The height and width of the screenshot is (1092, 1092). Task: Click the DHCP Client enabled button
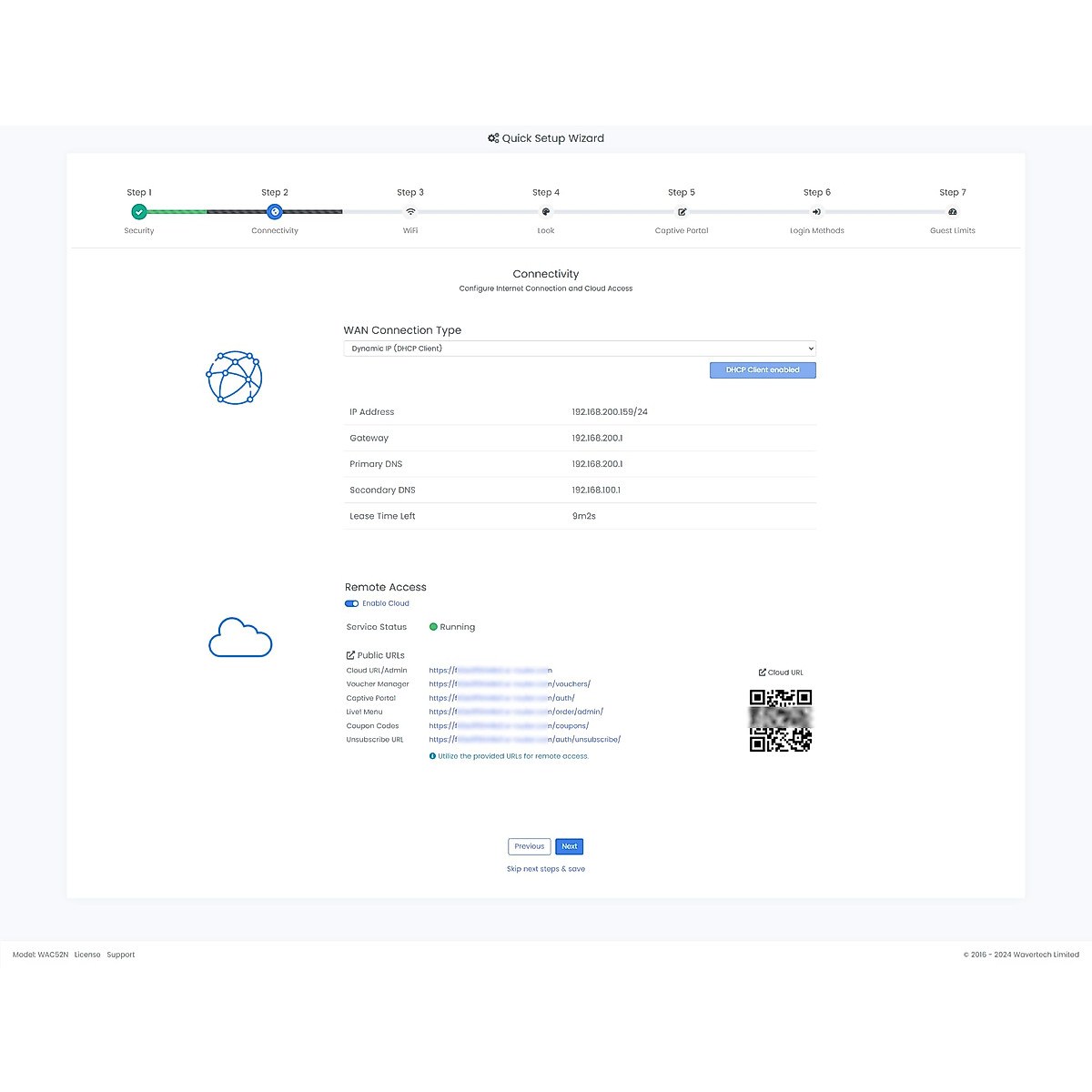(763, 370)
